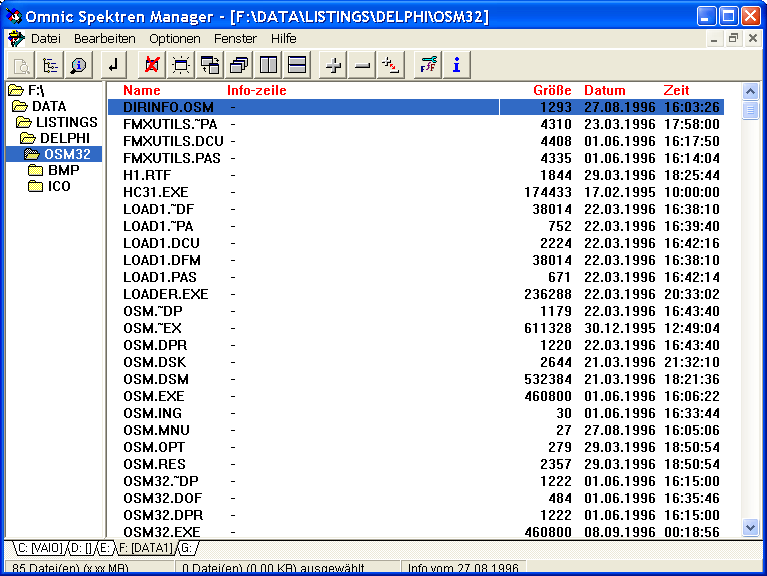The image size is (767, 576).
Task: Switch to the C: [VAIO] drive tab
Action: click(39, 548)
